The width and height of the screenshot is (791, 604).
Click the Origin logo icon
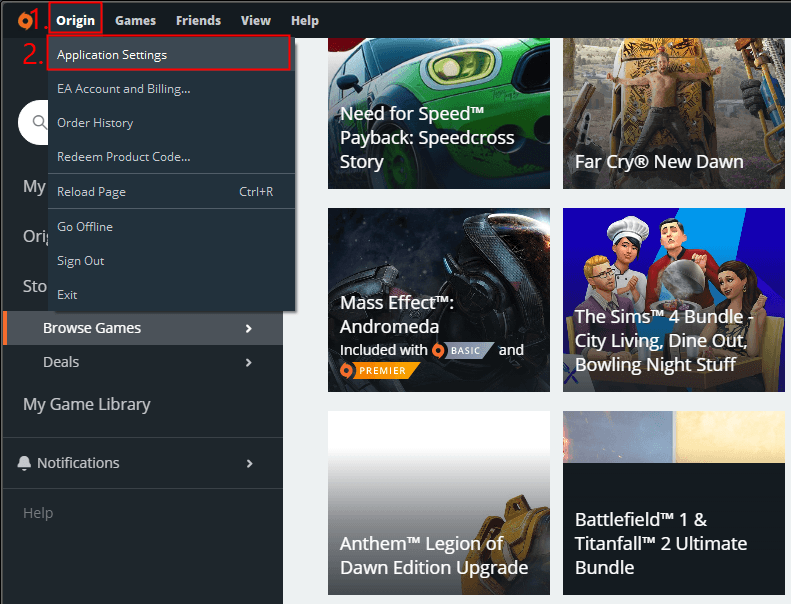point(25,21)
